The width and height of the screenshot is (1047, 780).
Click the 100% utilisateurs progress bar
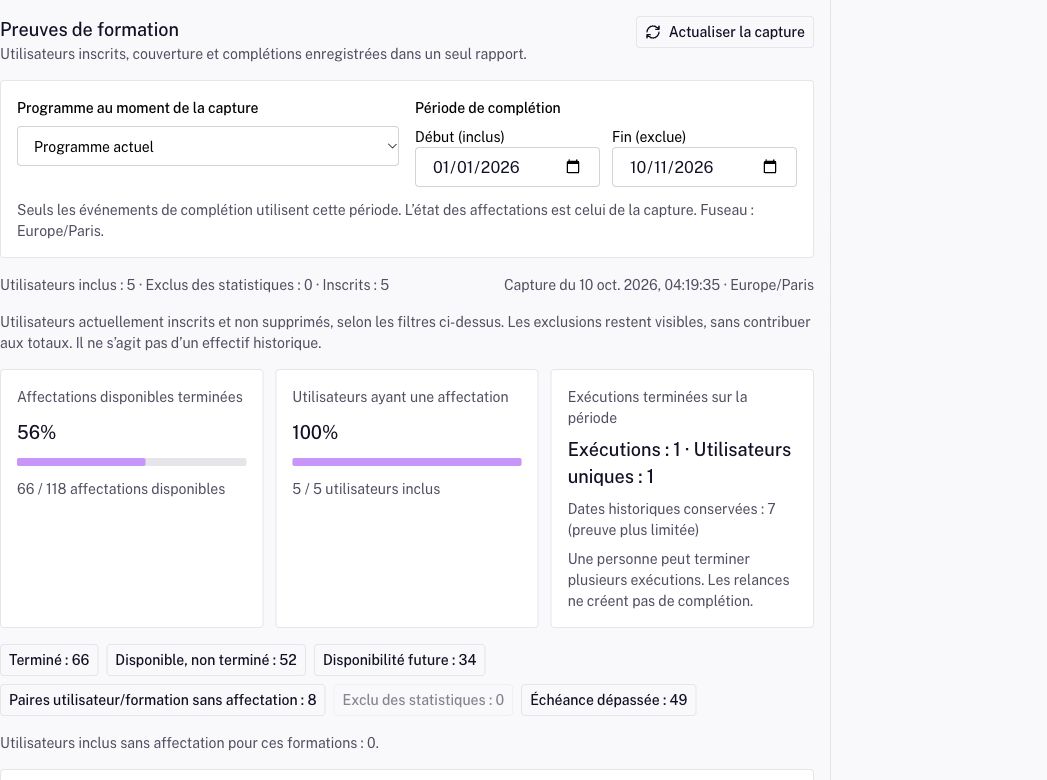point(407,462)
